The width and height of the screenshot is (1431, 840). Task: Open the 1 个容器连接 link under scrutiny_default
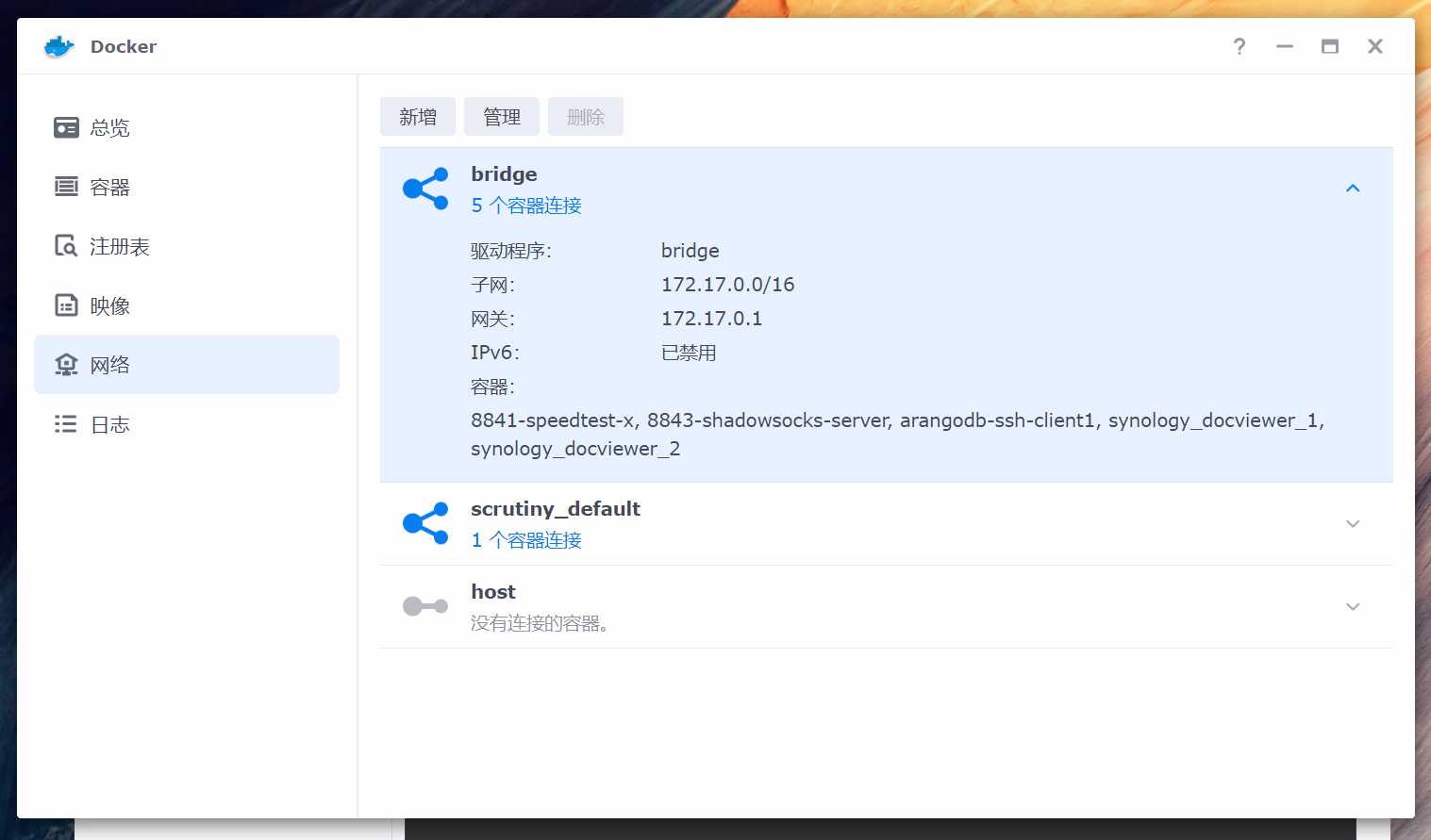point(526,540)
